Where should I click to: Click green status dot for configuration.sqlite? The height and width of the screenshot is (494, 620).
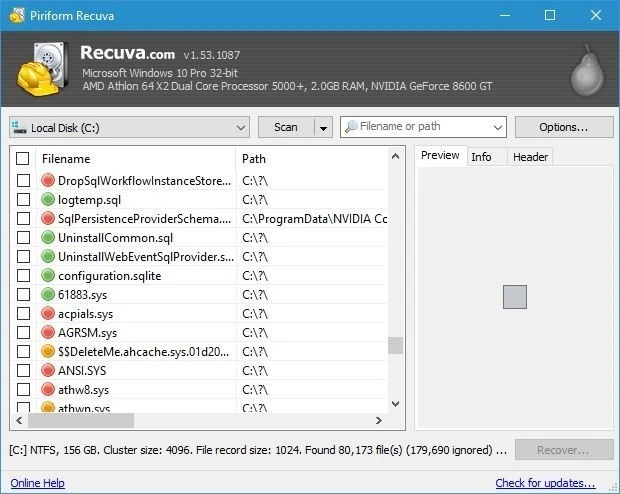point(48,275)
